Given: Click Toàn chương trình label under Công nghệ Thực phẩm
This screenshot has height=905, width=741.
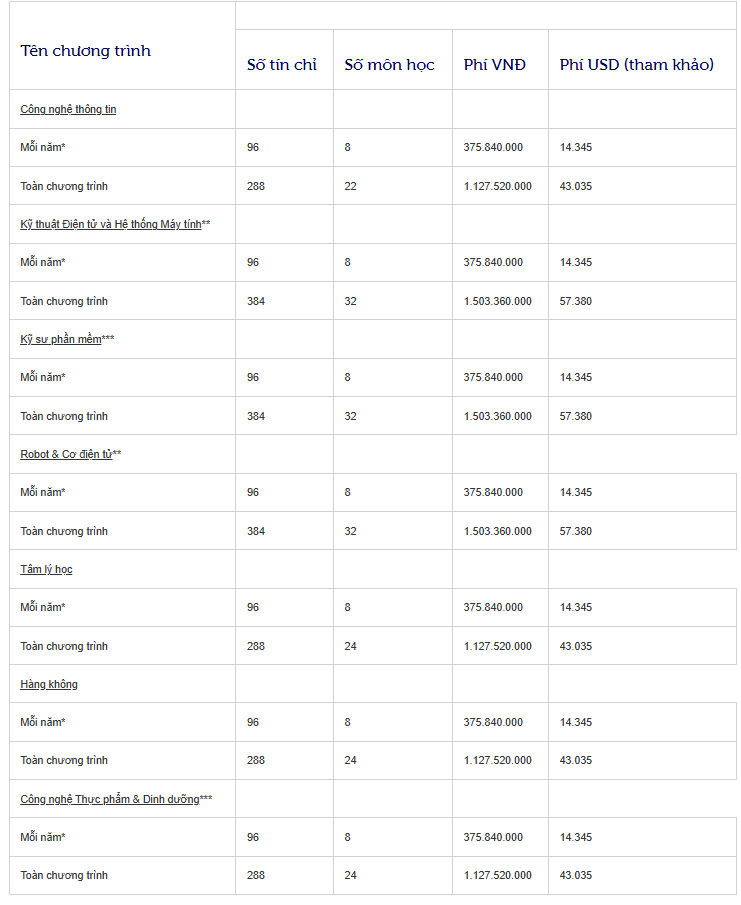Looking at the screenshot, I should 64,875.
